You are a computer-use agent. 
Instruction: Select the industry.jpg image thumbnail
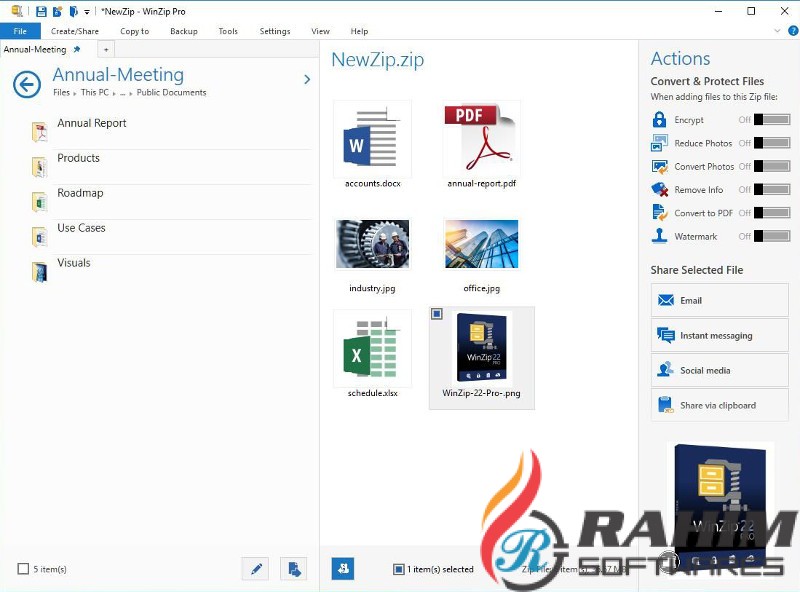(372, 244)
